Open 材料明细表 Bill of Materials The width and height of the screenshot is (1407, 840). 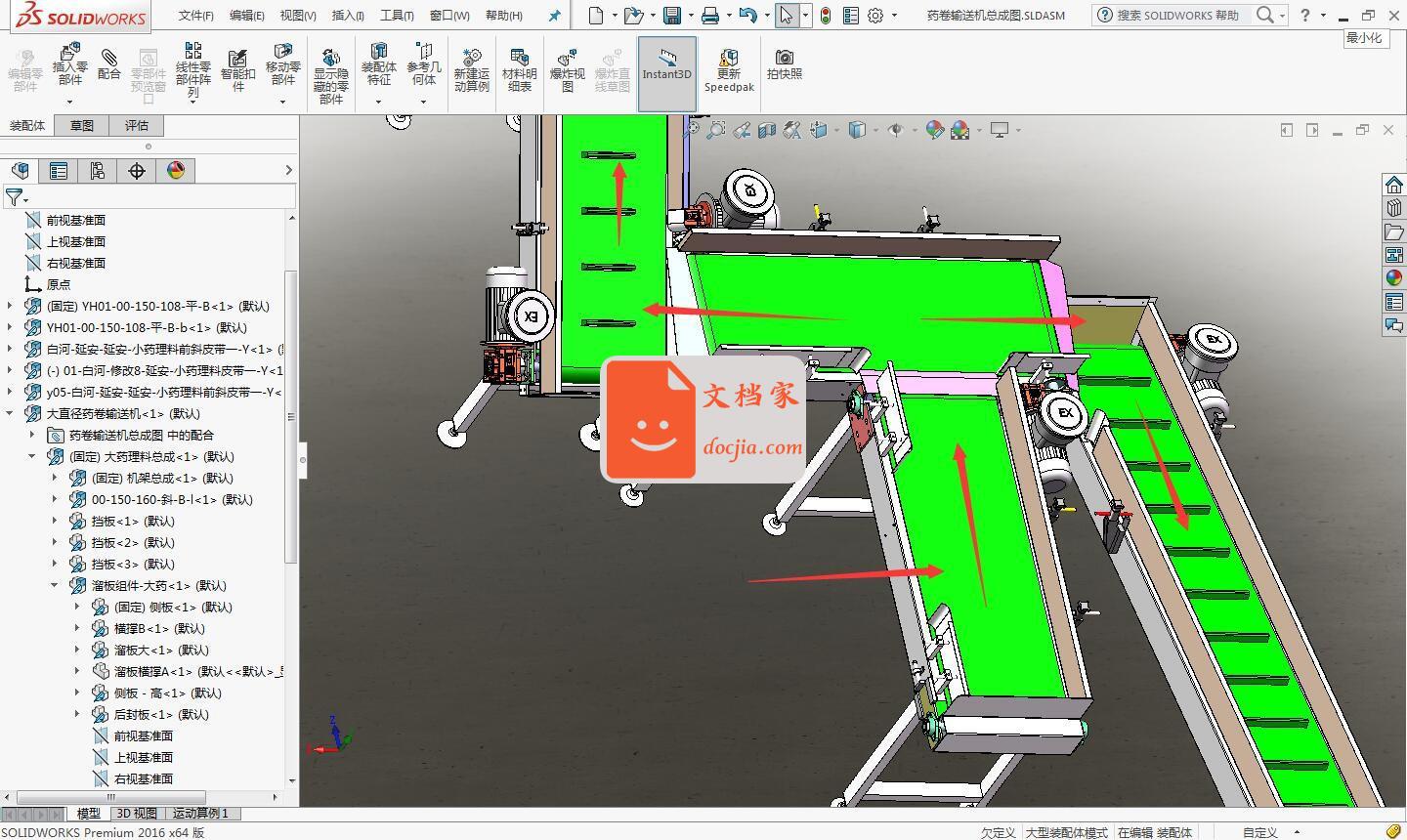[519, 70]
